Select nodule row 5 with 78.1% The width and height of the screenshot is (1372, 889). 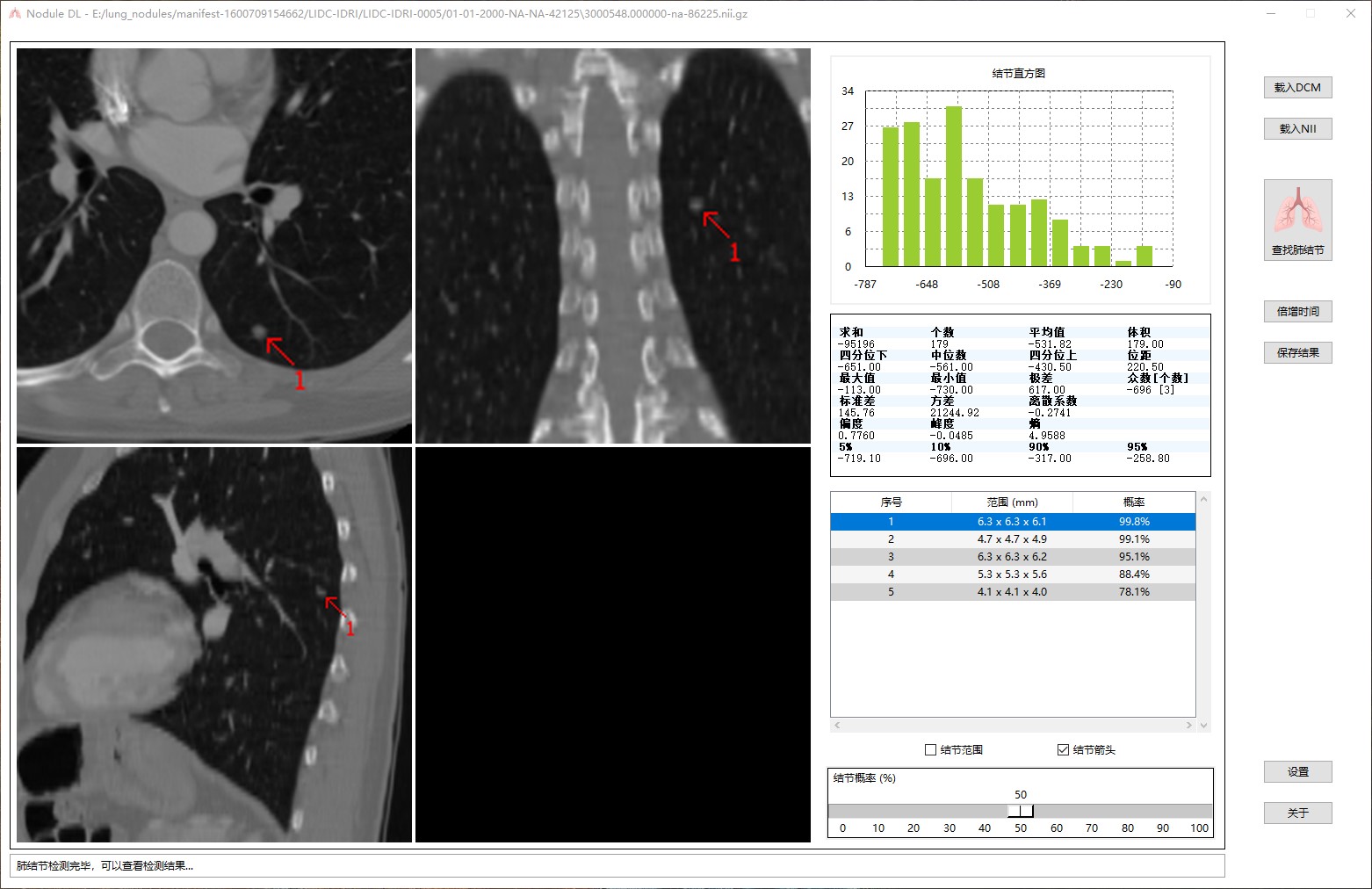1013,592
